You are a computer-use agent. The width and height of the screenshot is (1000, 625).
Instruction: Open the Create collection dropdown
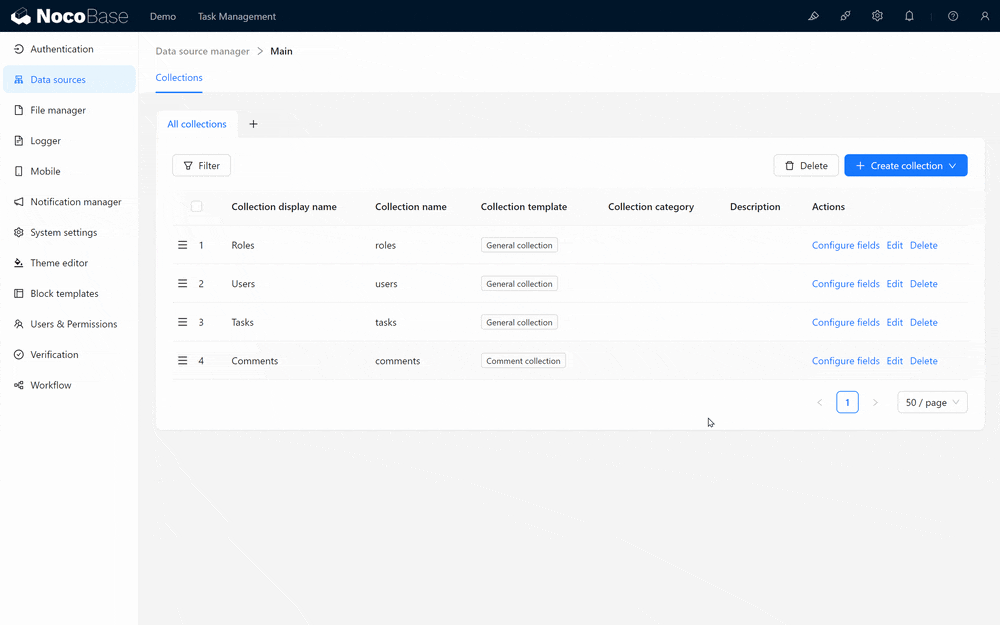point(906,165)
